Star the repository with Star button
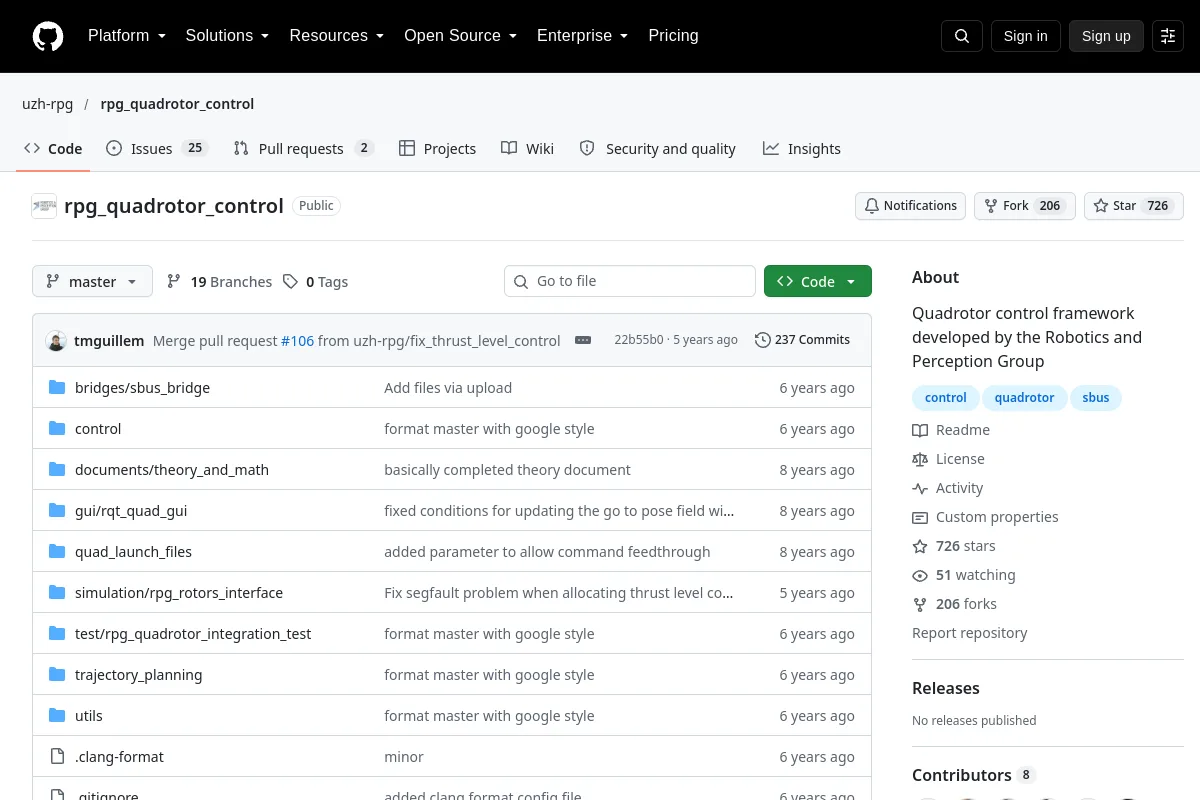The height and width of the screenshot is (800, 1200). click(1134, 206)
